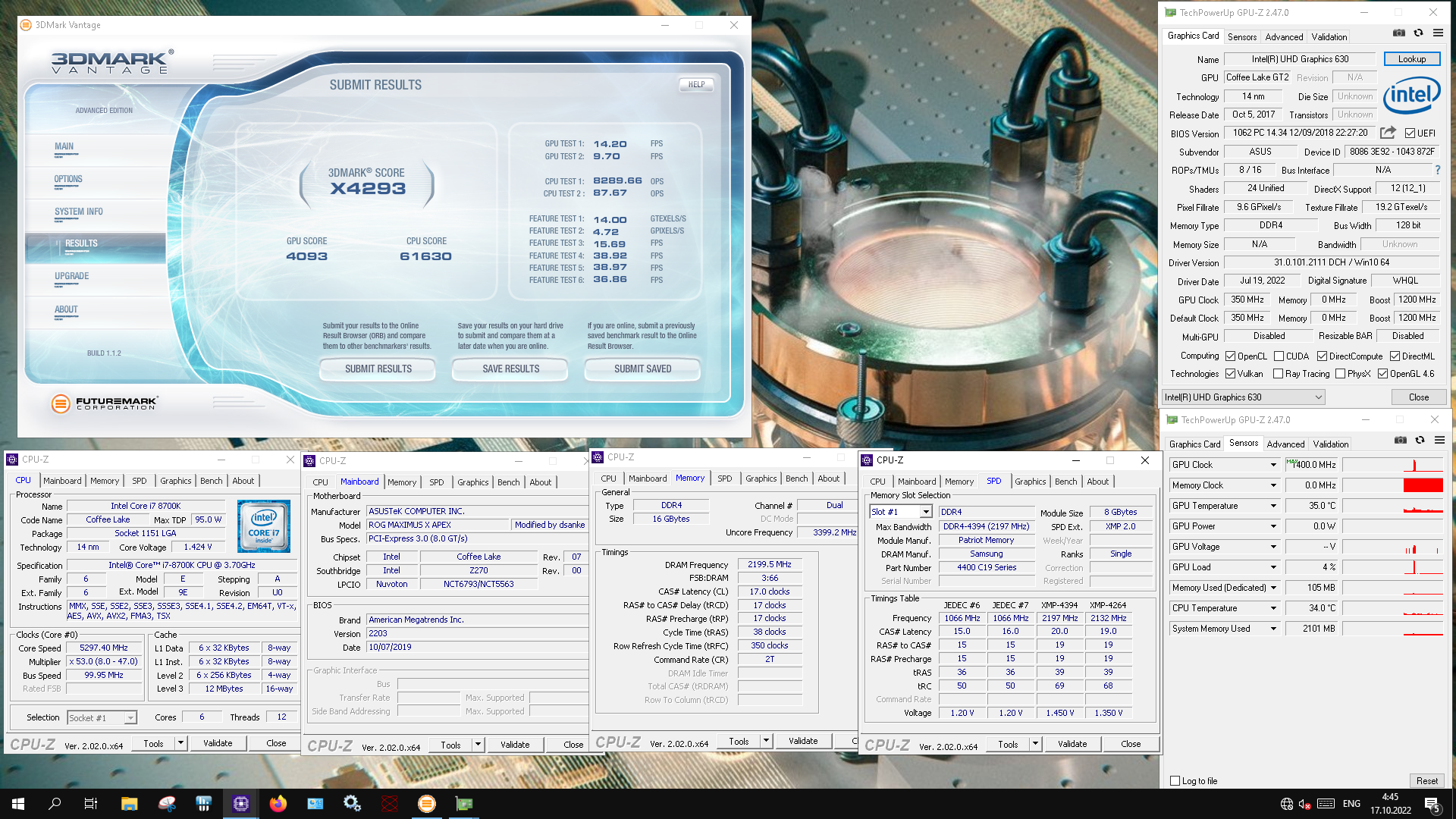Screen dimensions: 1456x819
Task: Click Bus Interface question mark icon
Action: 1438,170
